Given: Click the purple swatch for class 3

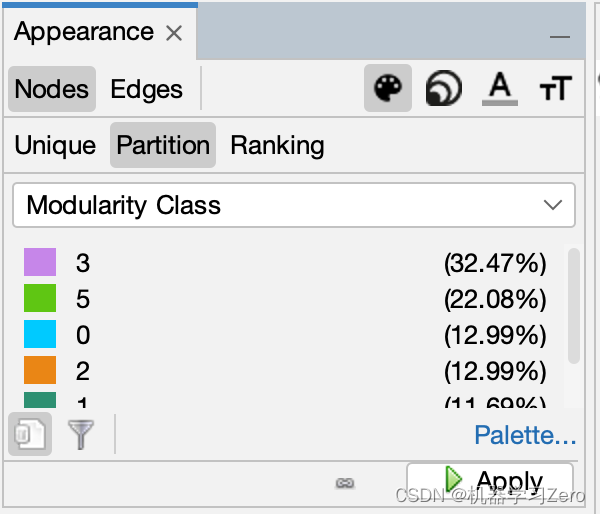Looking at the screenshot, I should [40, 263].
